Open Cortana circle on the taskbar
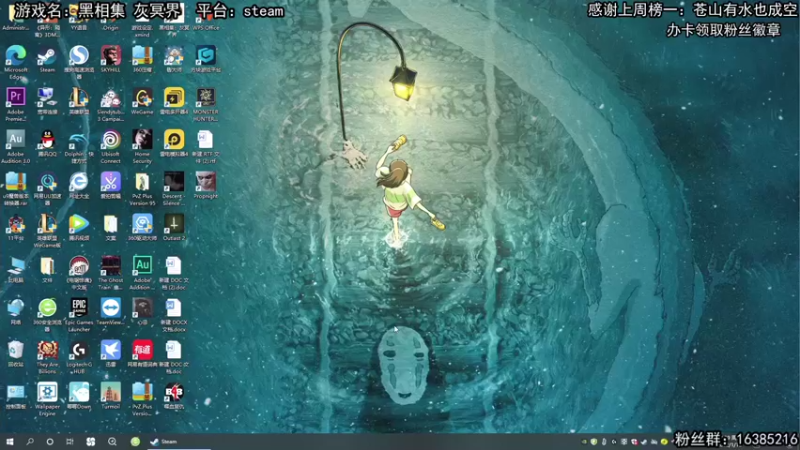Screen dimensions: 800x450 point(49,441)
